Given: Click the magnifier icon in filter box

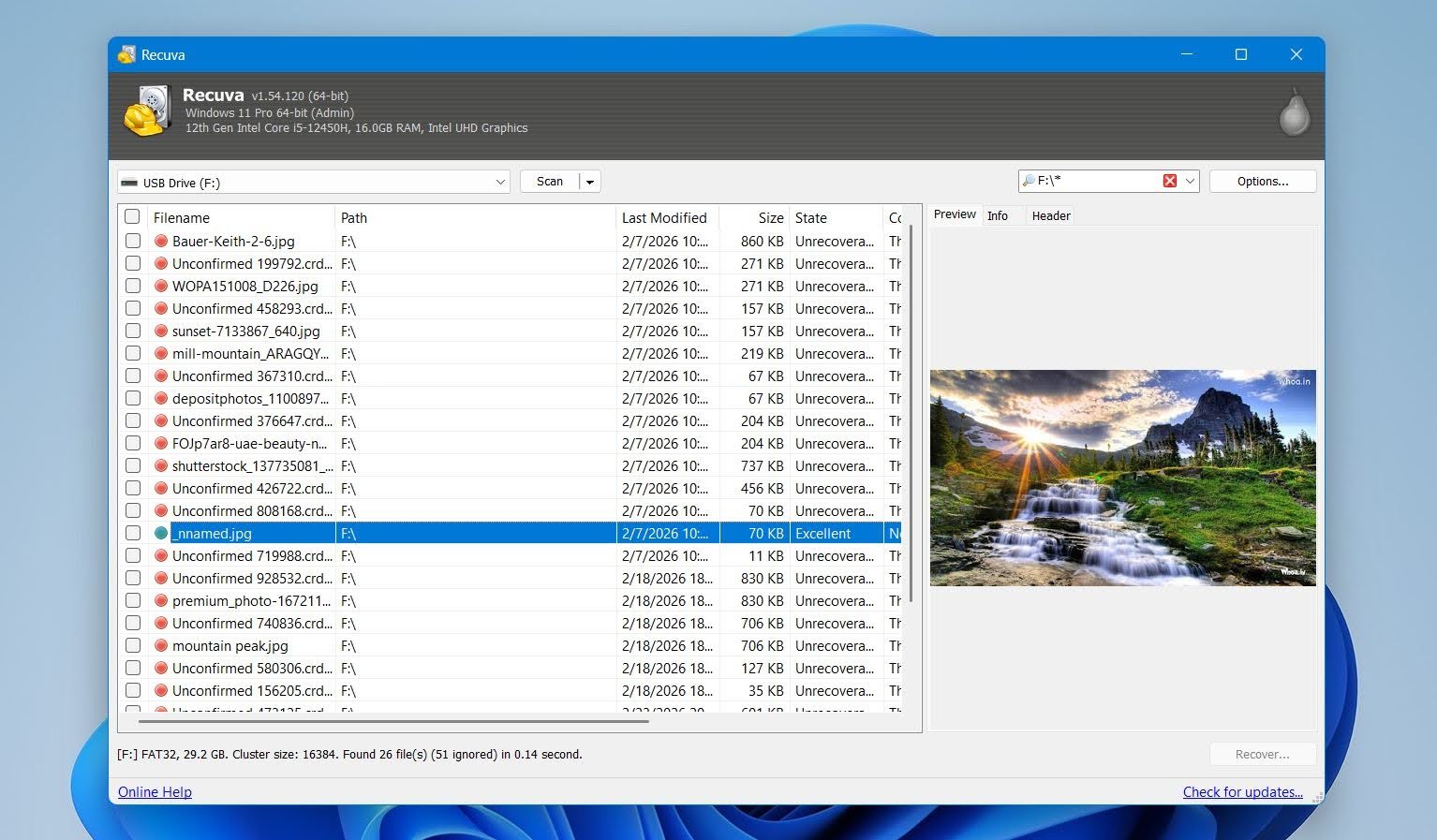Looking at the screenshot, I should (x=1030, y=181).
